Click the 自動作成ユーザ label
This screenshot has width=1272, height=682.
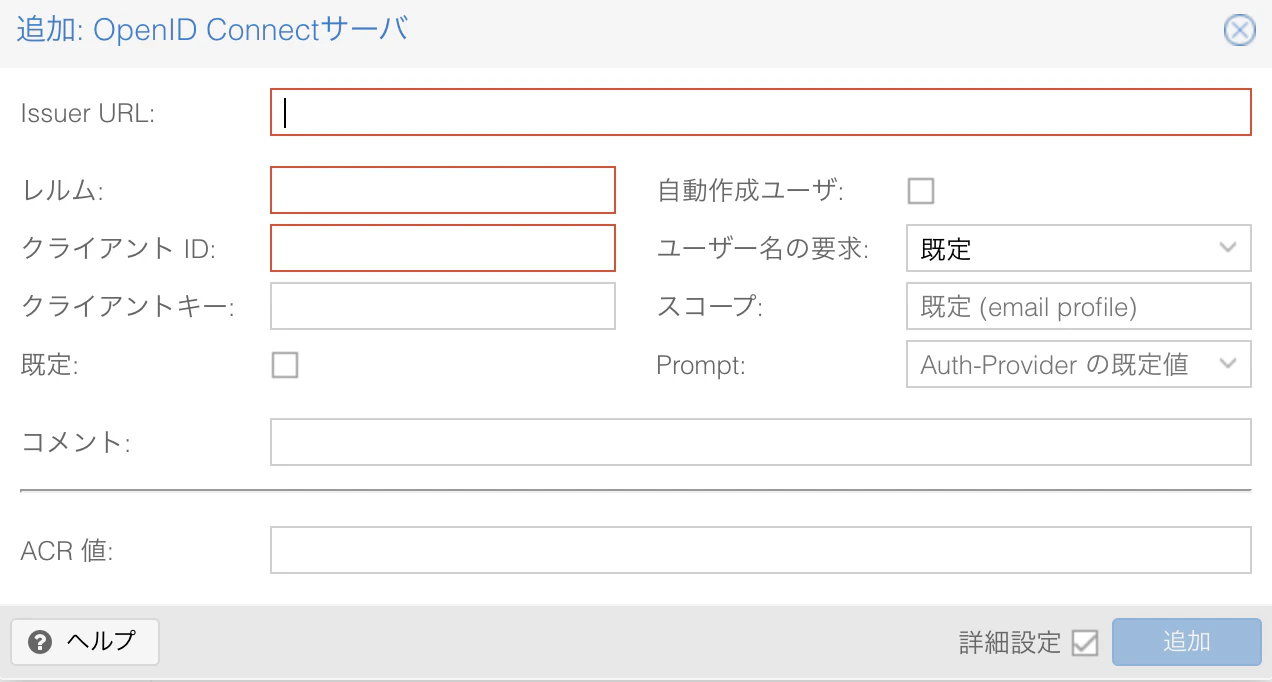click(751, 190)
